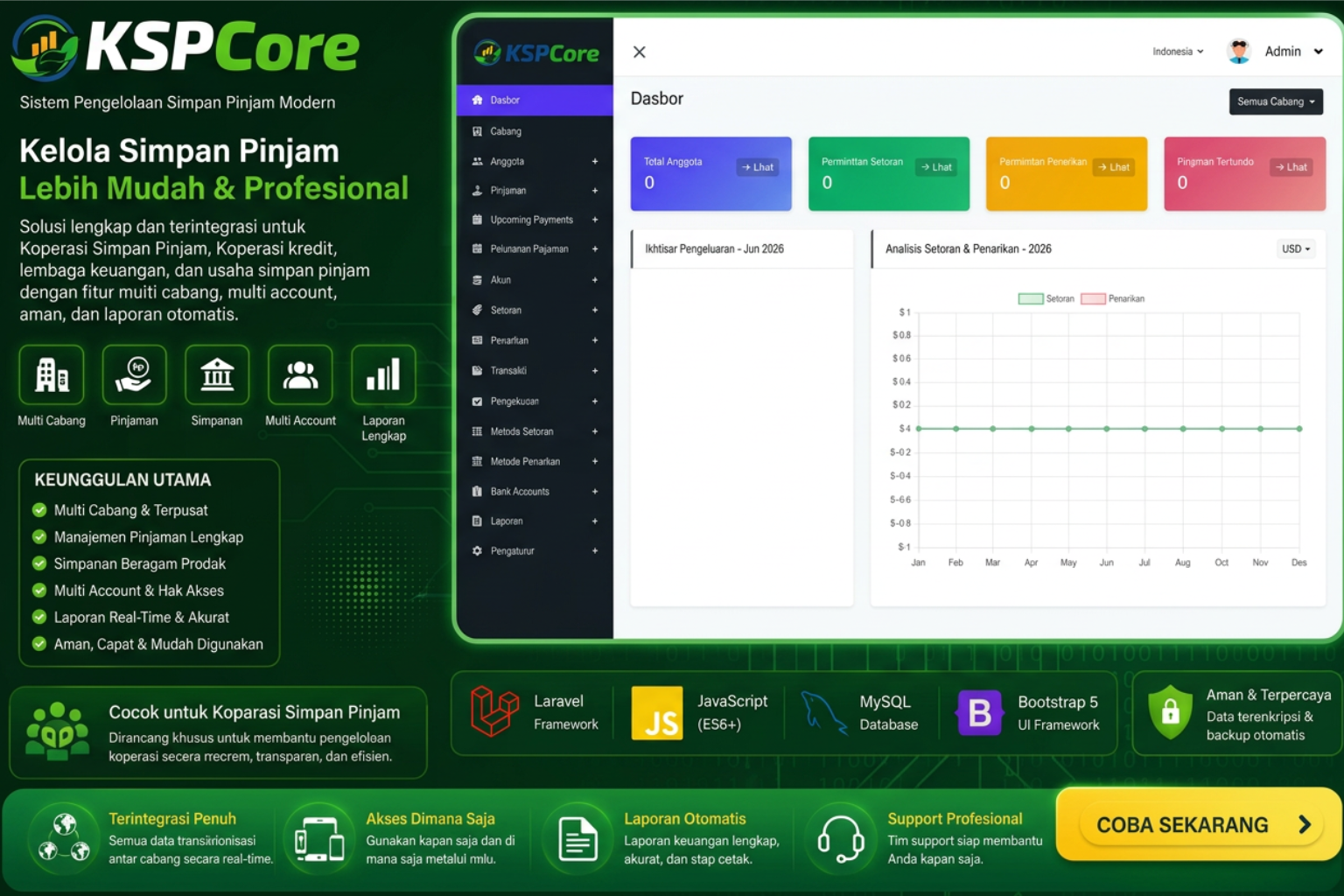Click the Metode Setoran table icon

click(x=477, y=431)
